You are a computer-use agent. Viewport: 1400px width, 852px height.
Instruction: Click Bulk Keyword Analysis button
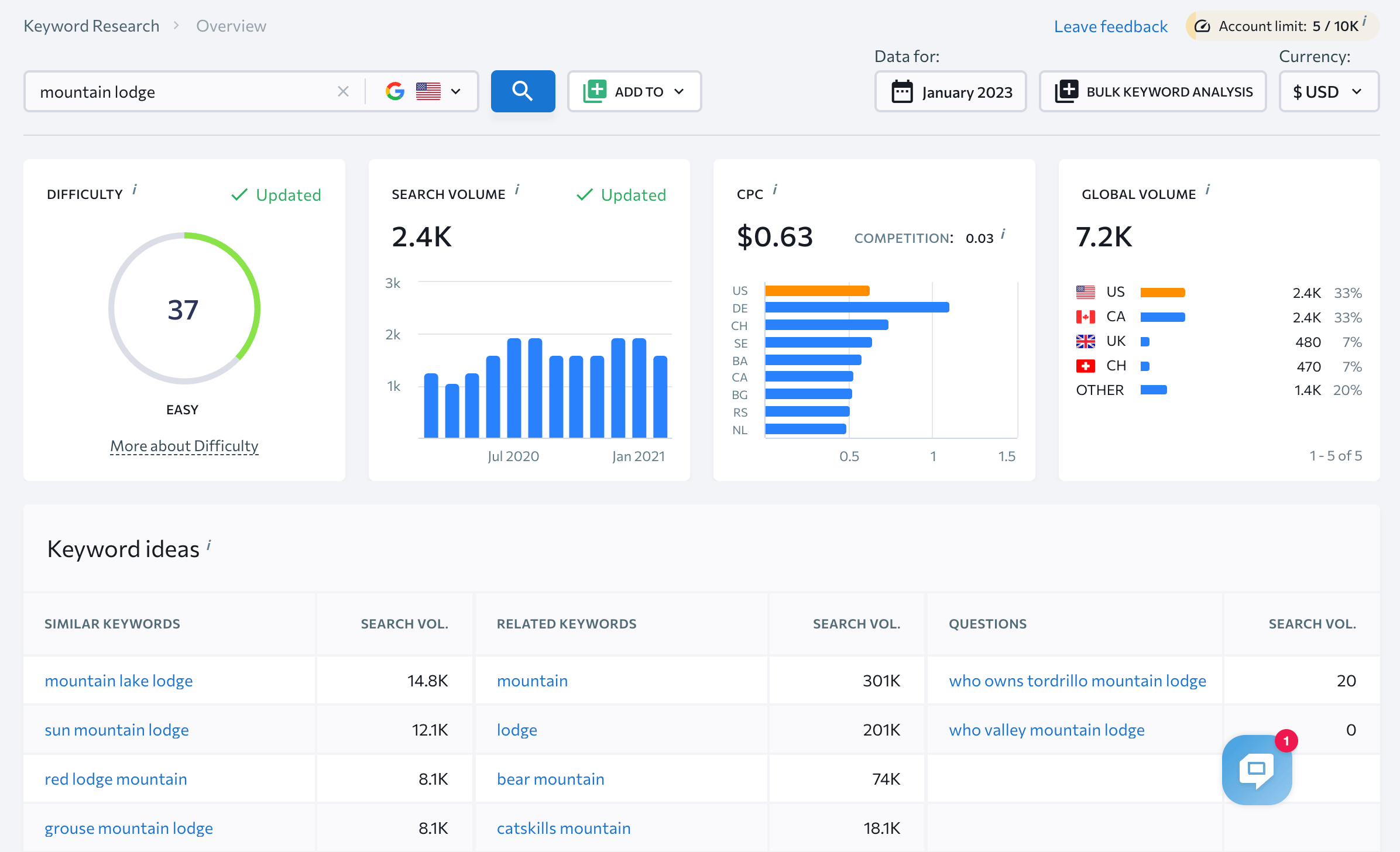click(x=1153, y=91)
